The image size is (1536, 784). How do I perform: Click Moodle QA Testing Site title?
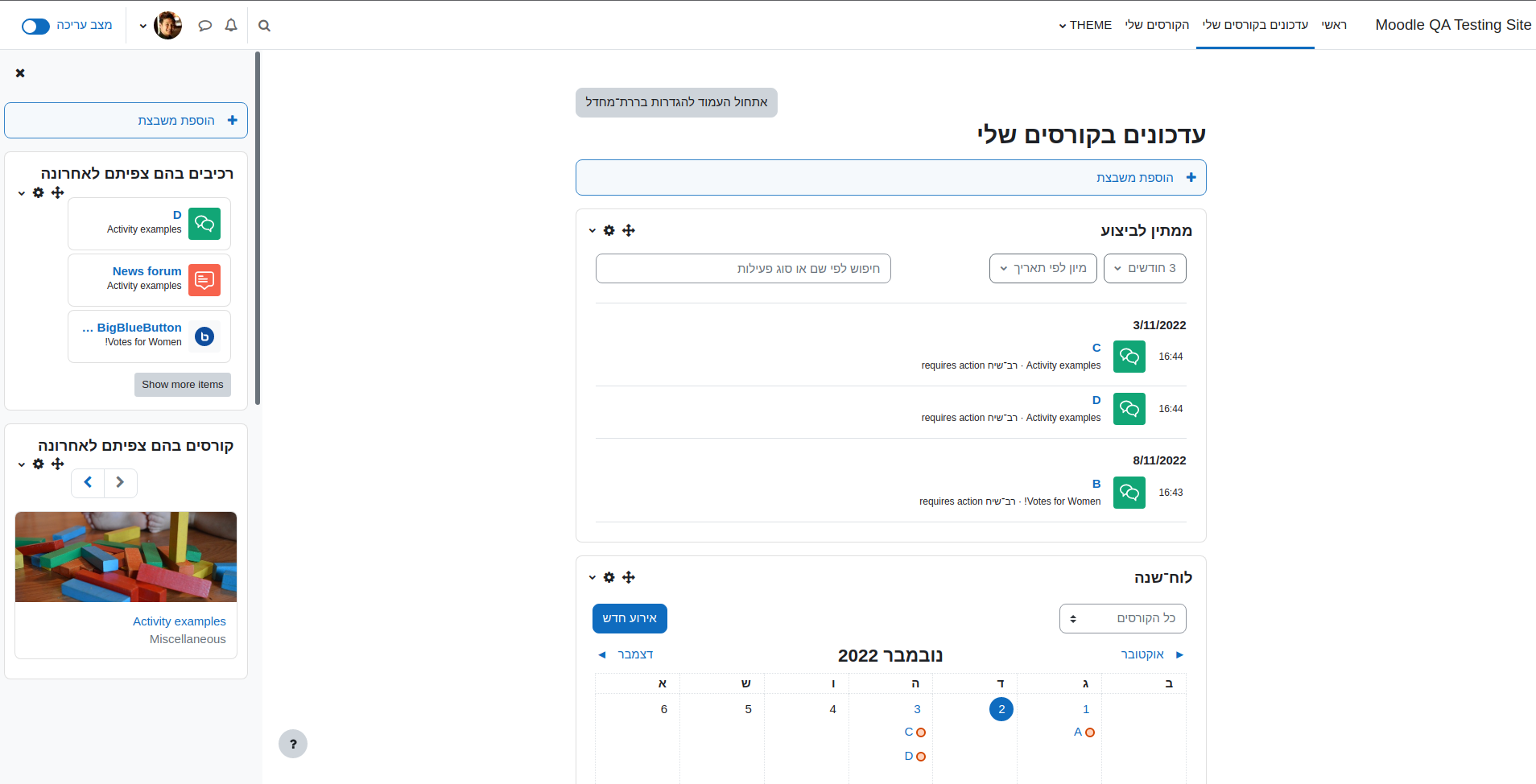click(1453, 25)
